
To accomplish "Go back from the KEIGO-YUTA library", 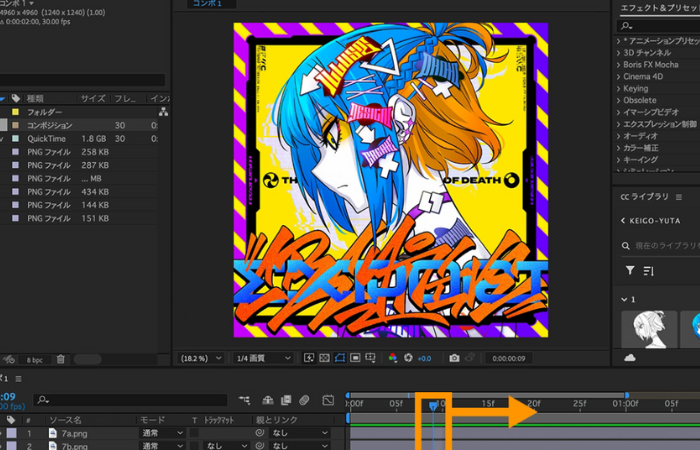I will coord(624,220).
